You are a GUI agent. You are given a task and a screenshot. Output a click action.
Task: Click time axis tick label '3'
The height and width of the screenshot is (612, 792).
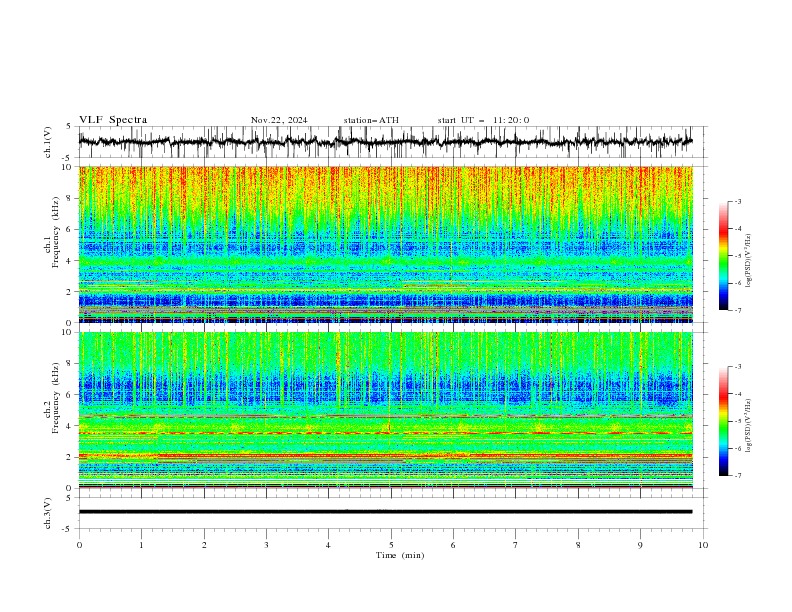[x=266, y=545]
